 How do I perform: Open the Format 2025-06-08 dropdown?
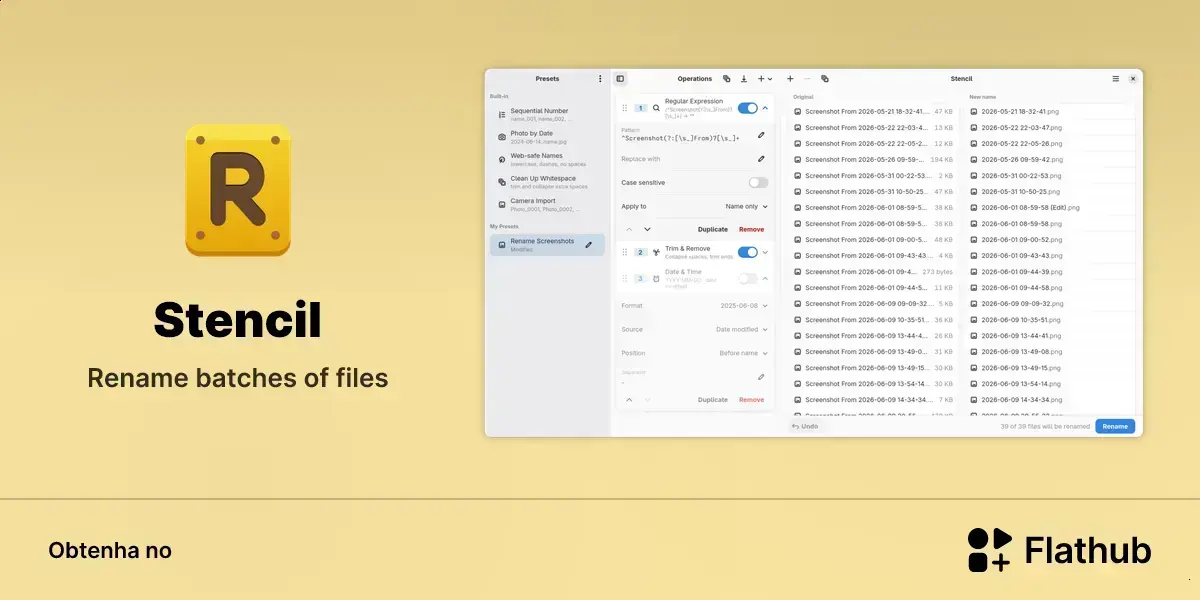tap(745, 305)
